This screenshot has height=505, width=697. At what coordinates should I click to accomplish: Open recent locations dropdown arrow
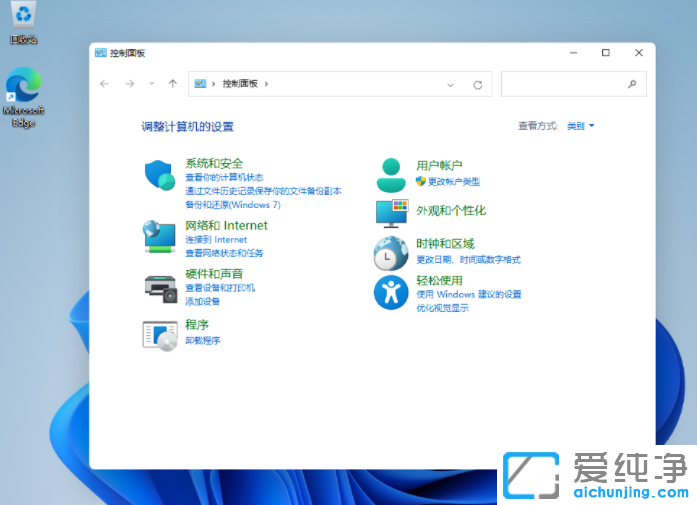tap(152, 84)
